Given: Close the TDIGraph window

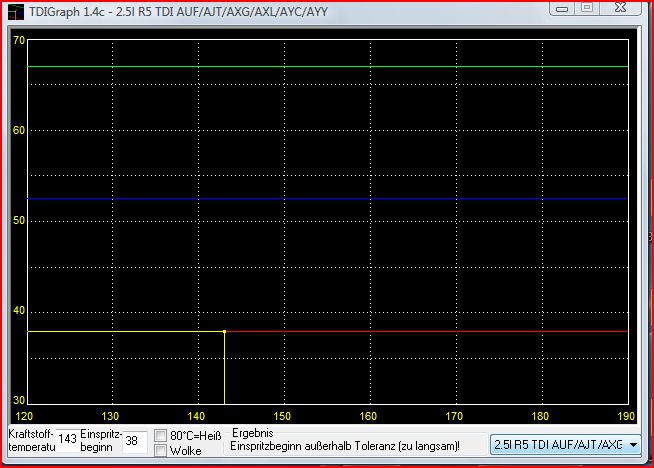Looking at the screenshot, I should (x=621, y=8).
